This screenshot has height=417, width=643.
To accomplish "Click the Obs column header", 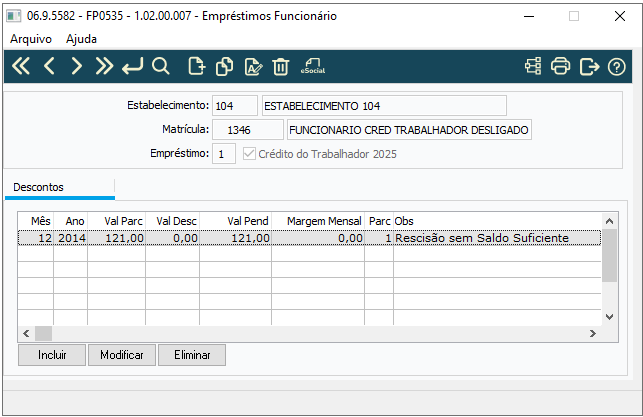I will pyautogui.click(x=497, y=221).
